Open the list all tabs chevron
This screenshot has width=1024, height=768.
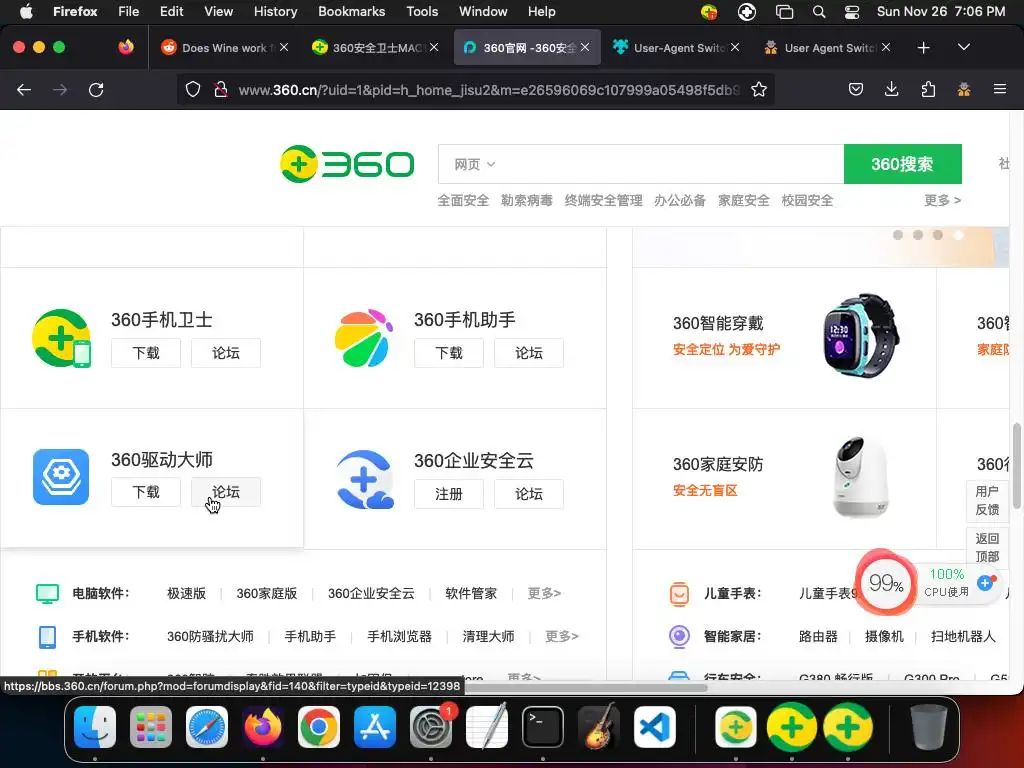click(963, 48)
